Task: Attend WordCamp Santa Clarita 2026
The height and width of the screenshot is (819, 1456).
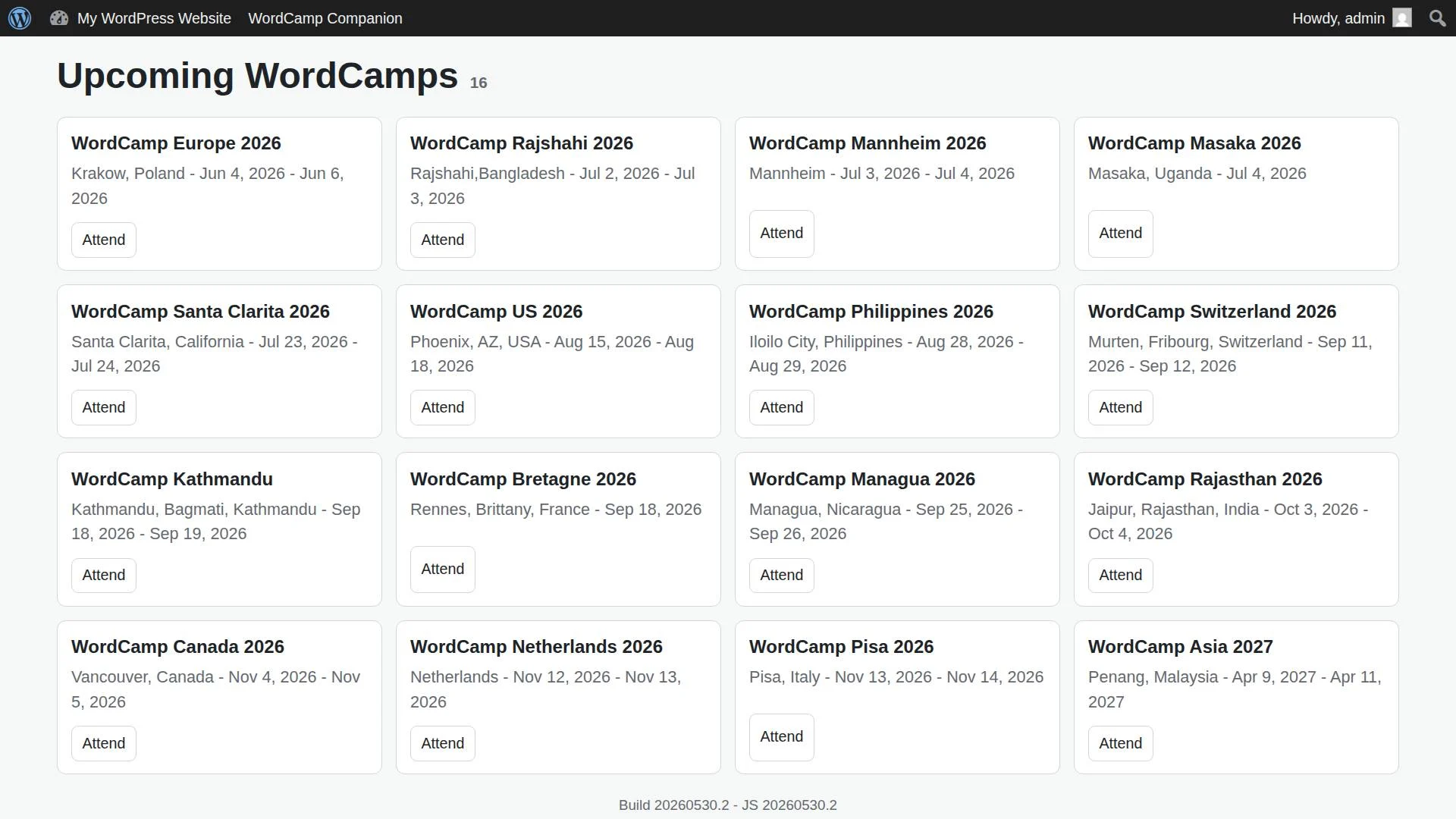Action: [104, 407]
